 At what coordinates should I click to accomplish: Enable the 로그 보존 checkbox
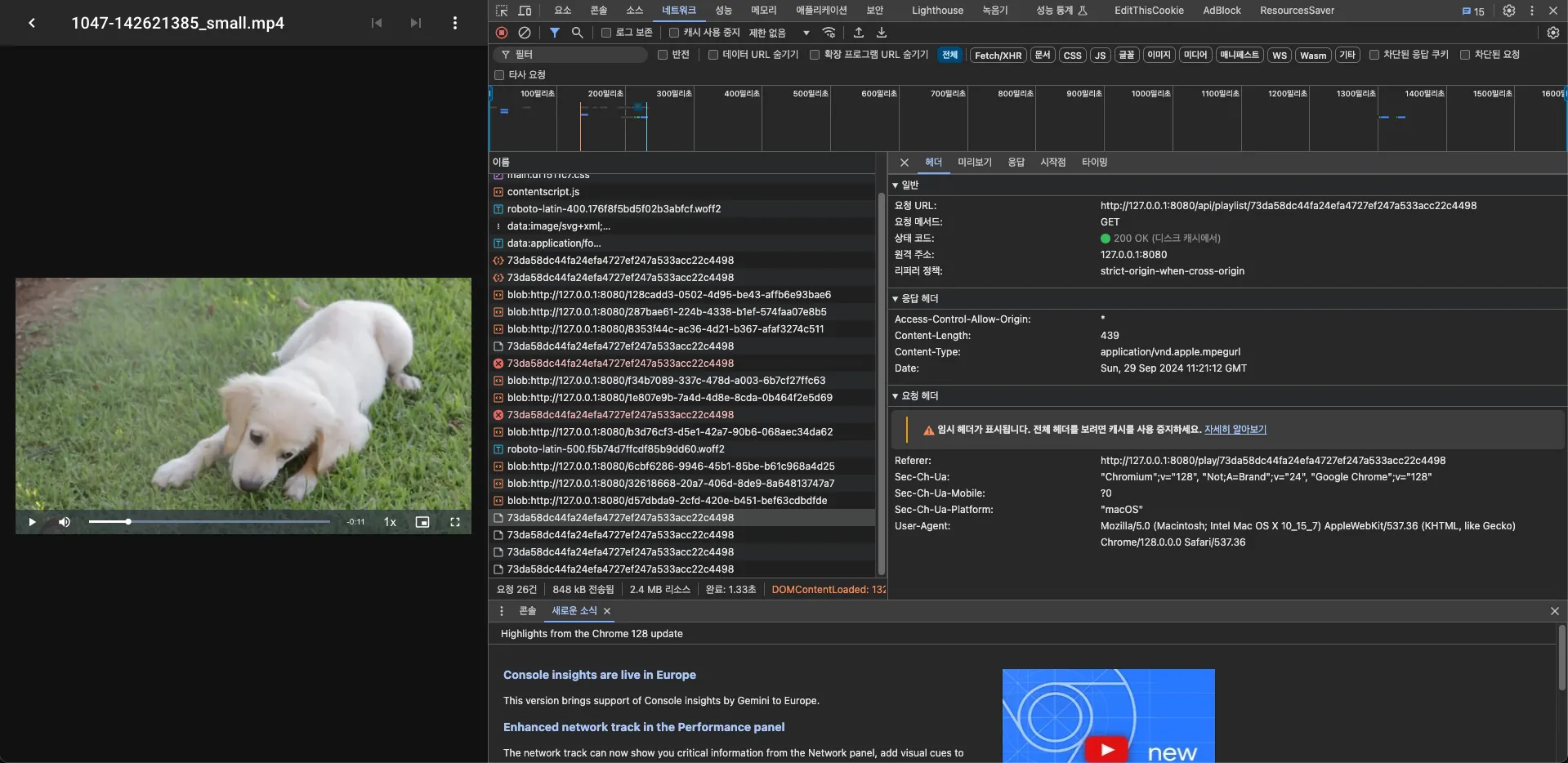606,33
